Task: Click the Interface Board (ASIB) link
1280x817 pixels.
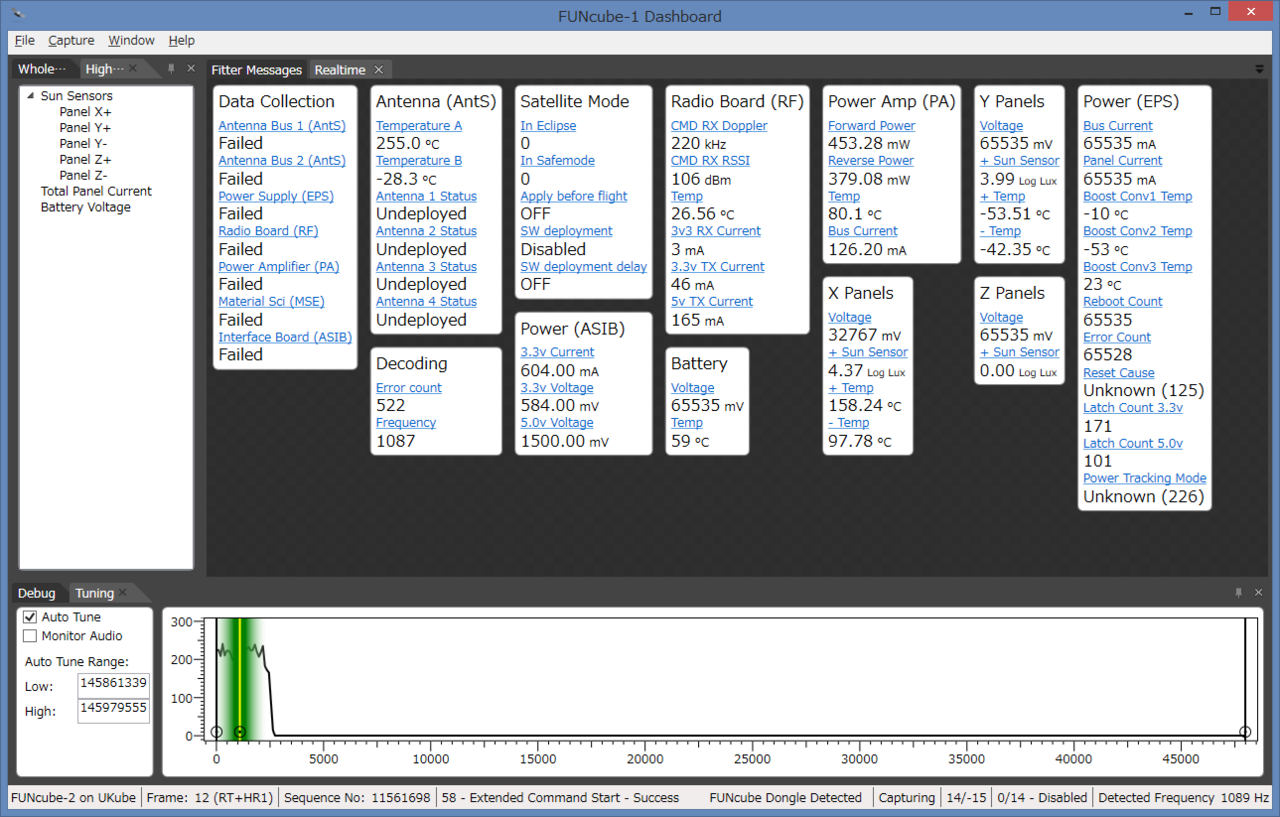Action: click(x=285, y=338)
